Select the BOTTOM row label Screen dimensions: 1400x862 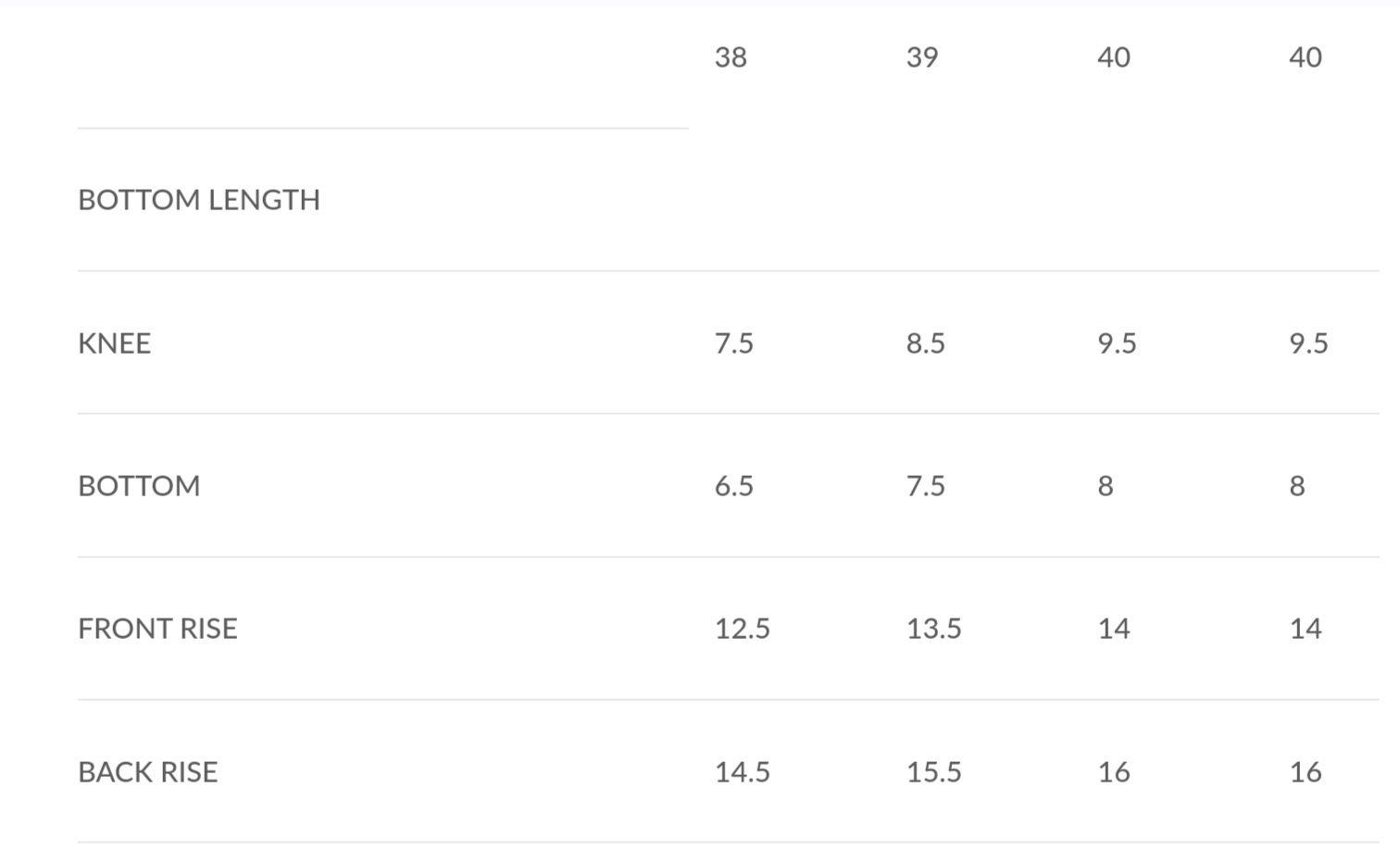[139, 486]
